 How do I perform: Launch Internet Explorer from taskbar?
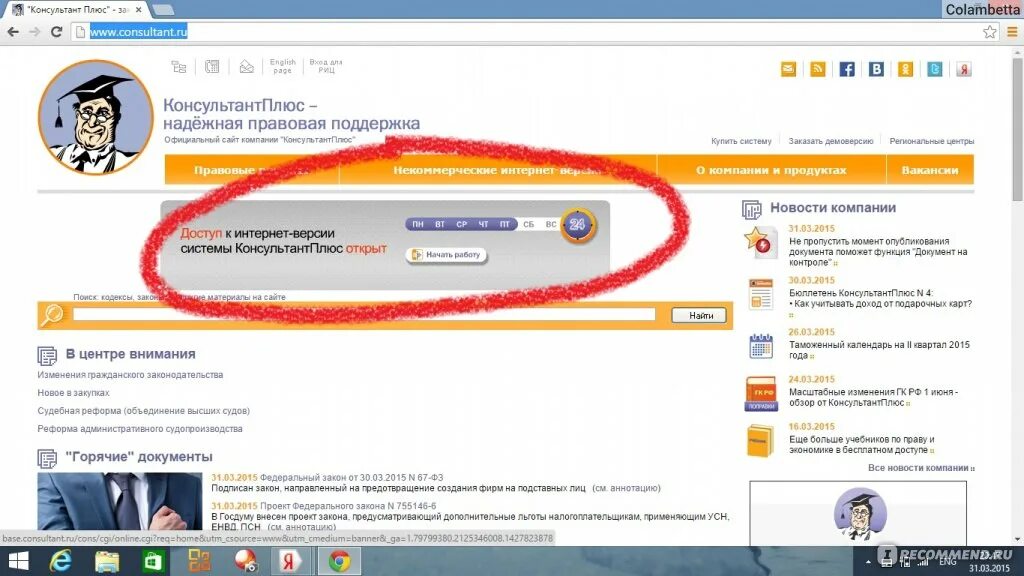point(61,561)
